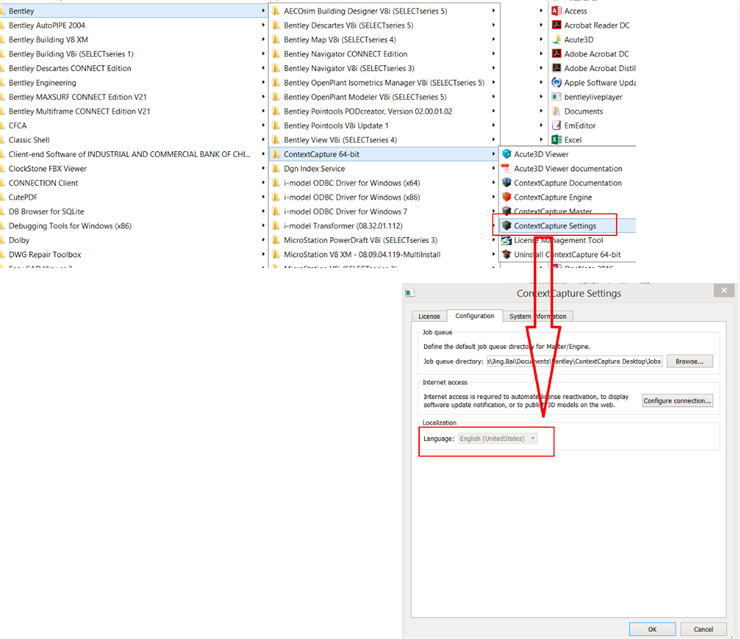Close the ContextCapture Settings window
Screen dimensions: 740x639
pyautogui.click(x=724, y=291)
